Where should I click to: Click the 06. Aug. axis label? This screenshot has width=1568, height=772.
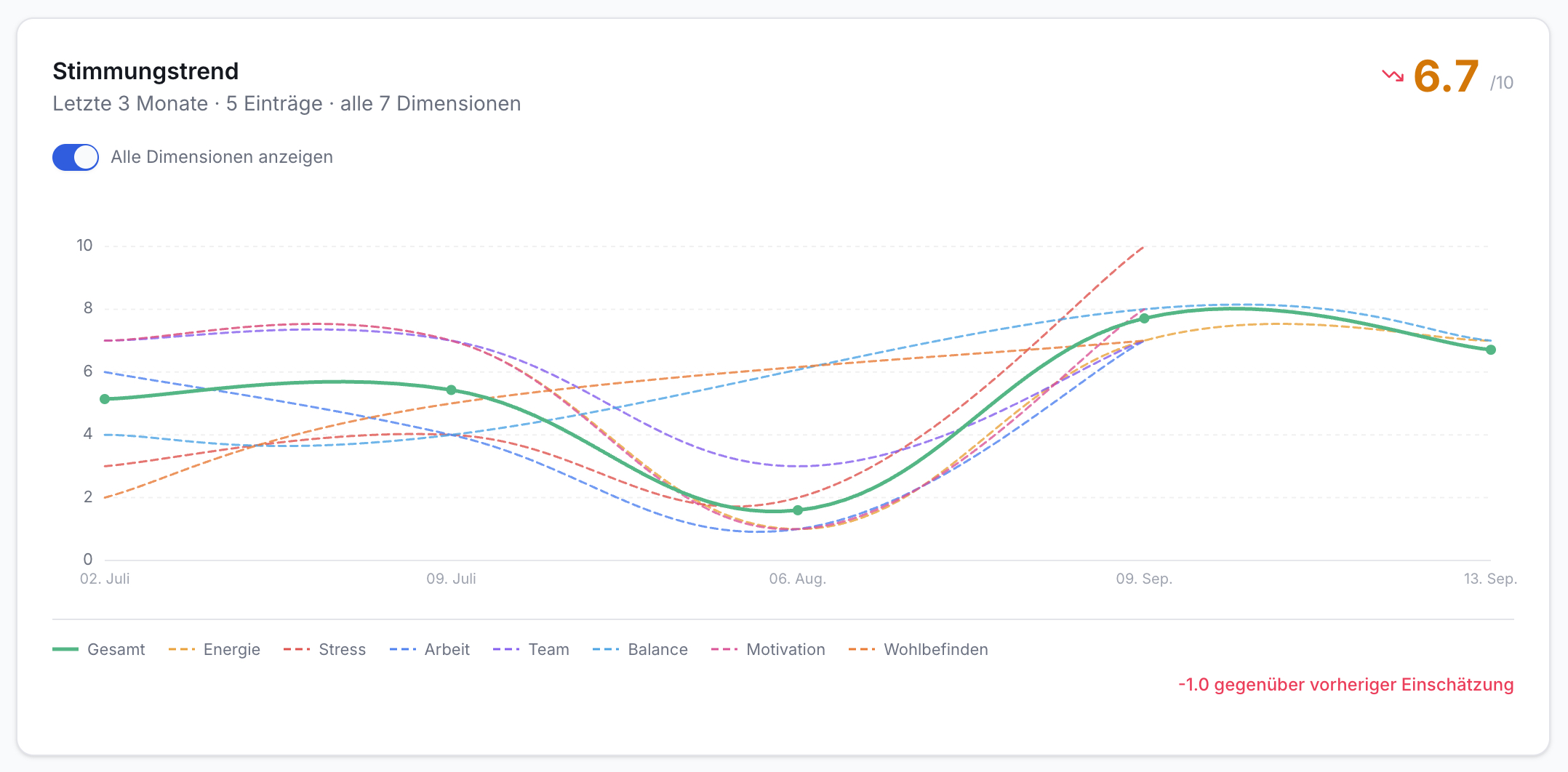(798, 579)
